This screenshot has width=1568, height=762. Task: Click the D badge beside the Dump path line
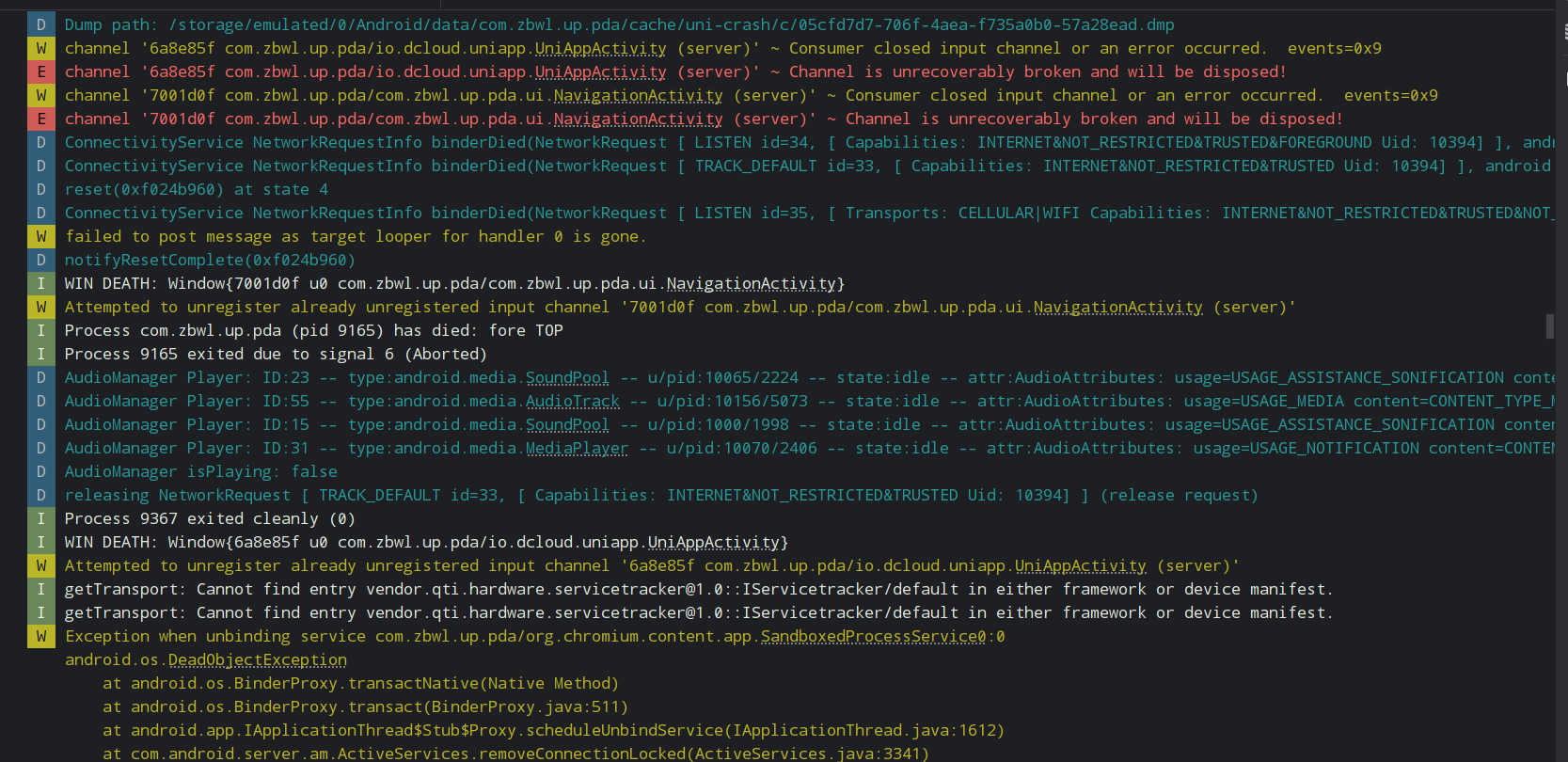[x=41, y=24]
